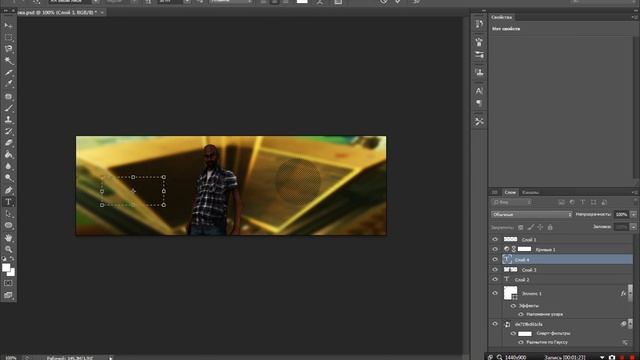The width and height of the screenshot is (640, 360).
Task: Lock all layer attributes padlock
Action: (x=550, y=227)
